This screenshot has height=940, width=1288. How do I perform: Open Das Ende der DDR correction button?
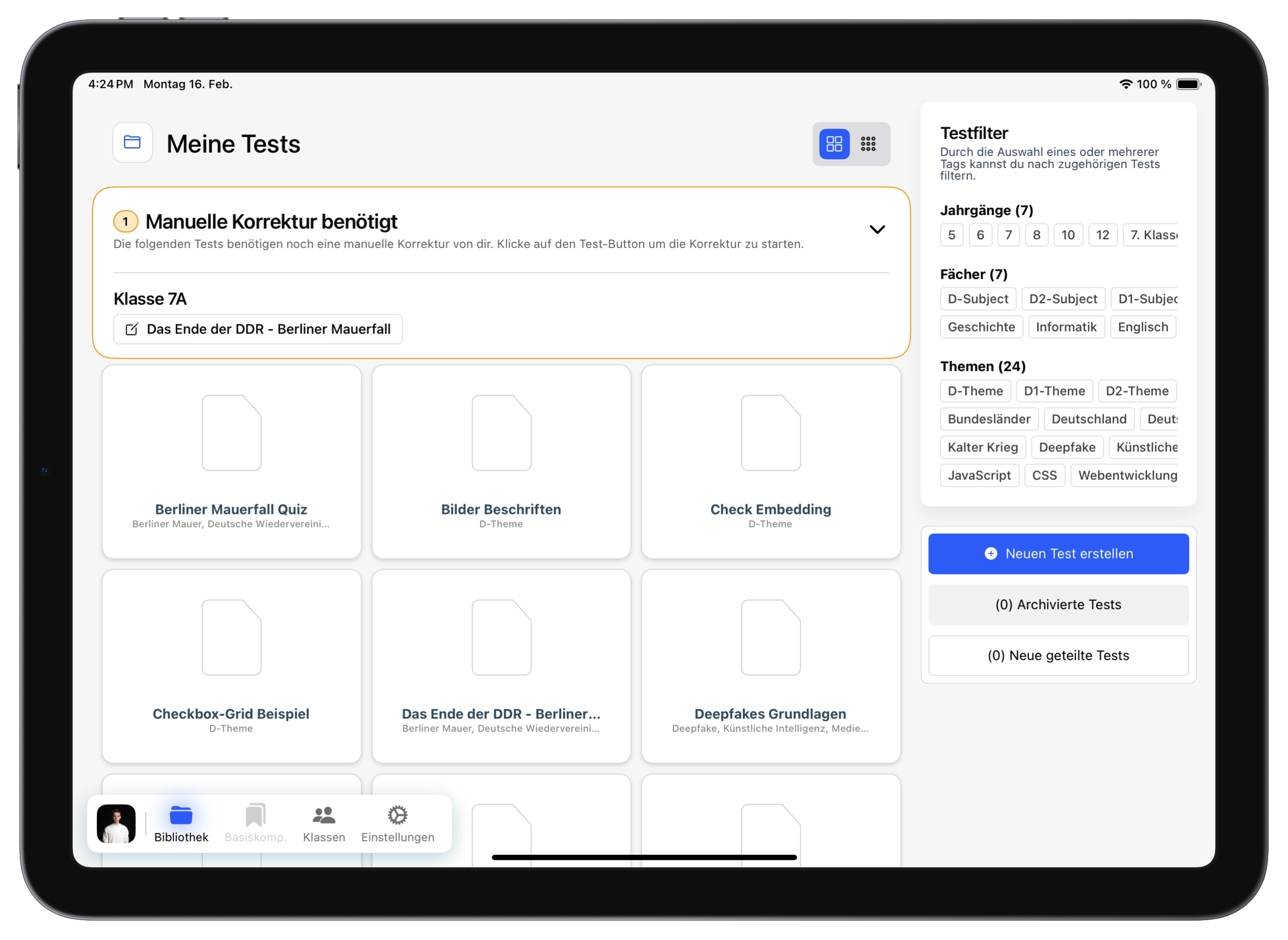point(258,329)
